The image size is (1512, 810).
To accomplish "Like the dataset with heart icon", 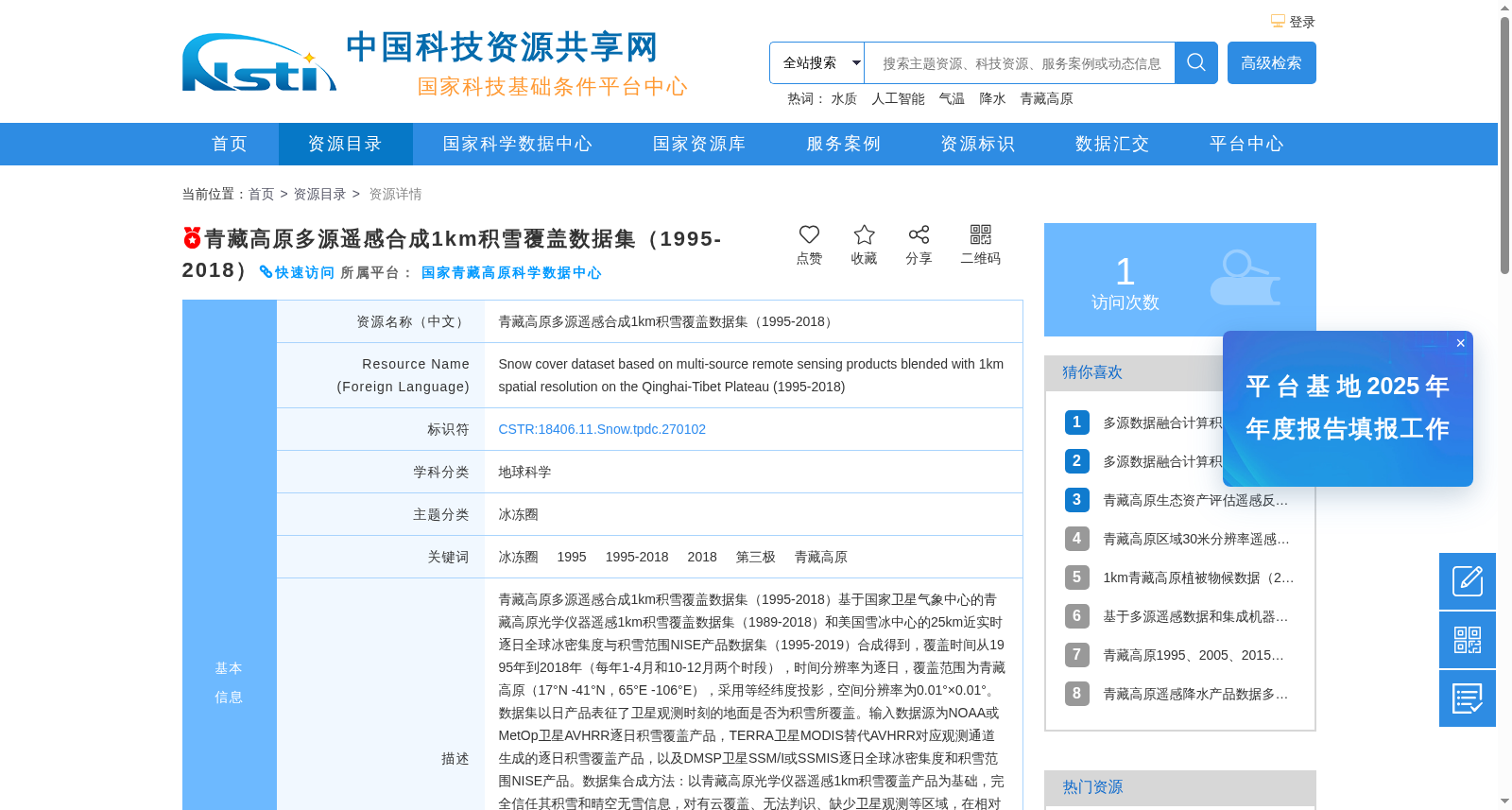I will click(809, 234).
